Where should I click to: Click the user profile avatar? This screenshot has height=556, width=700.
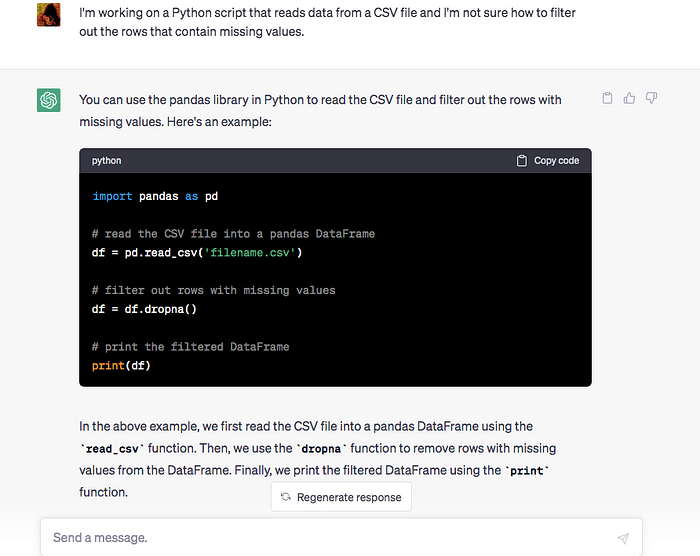pyautogui.click(x=49, y=15)
